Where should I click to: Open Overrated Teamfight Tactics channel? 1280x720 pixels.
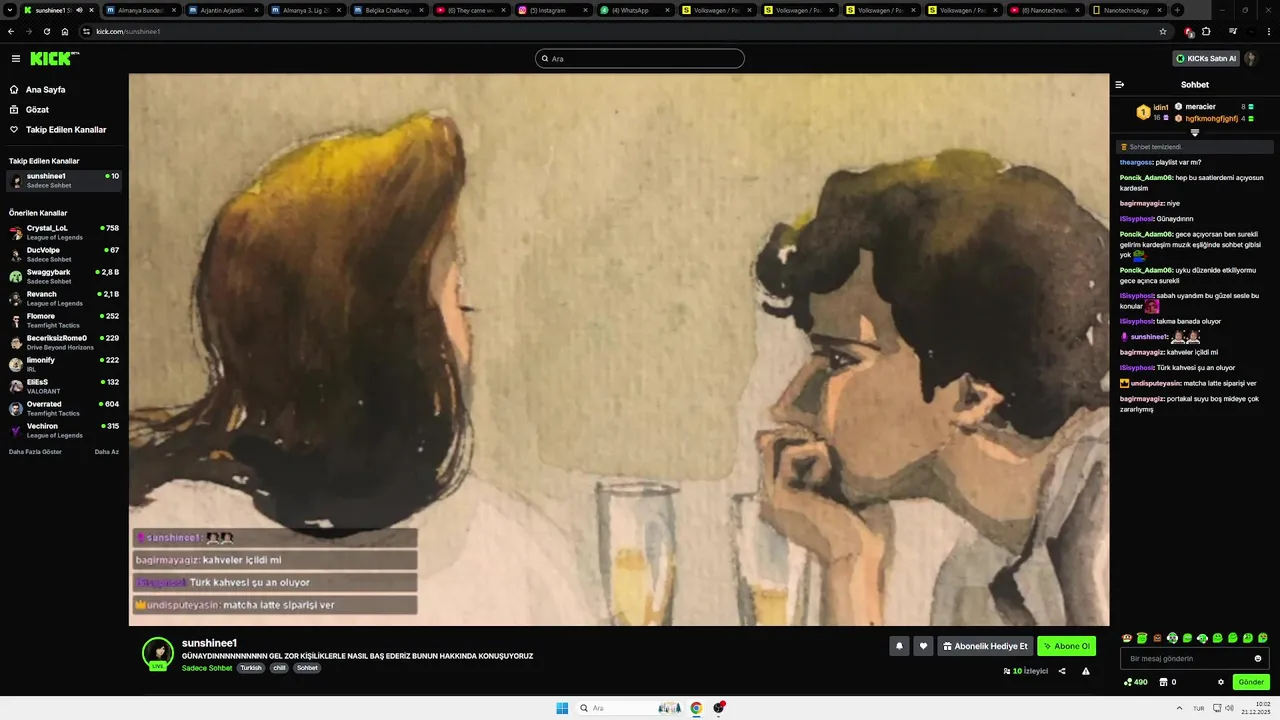[x=64, y=408]
